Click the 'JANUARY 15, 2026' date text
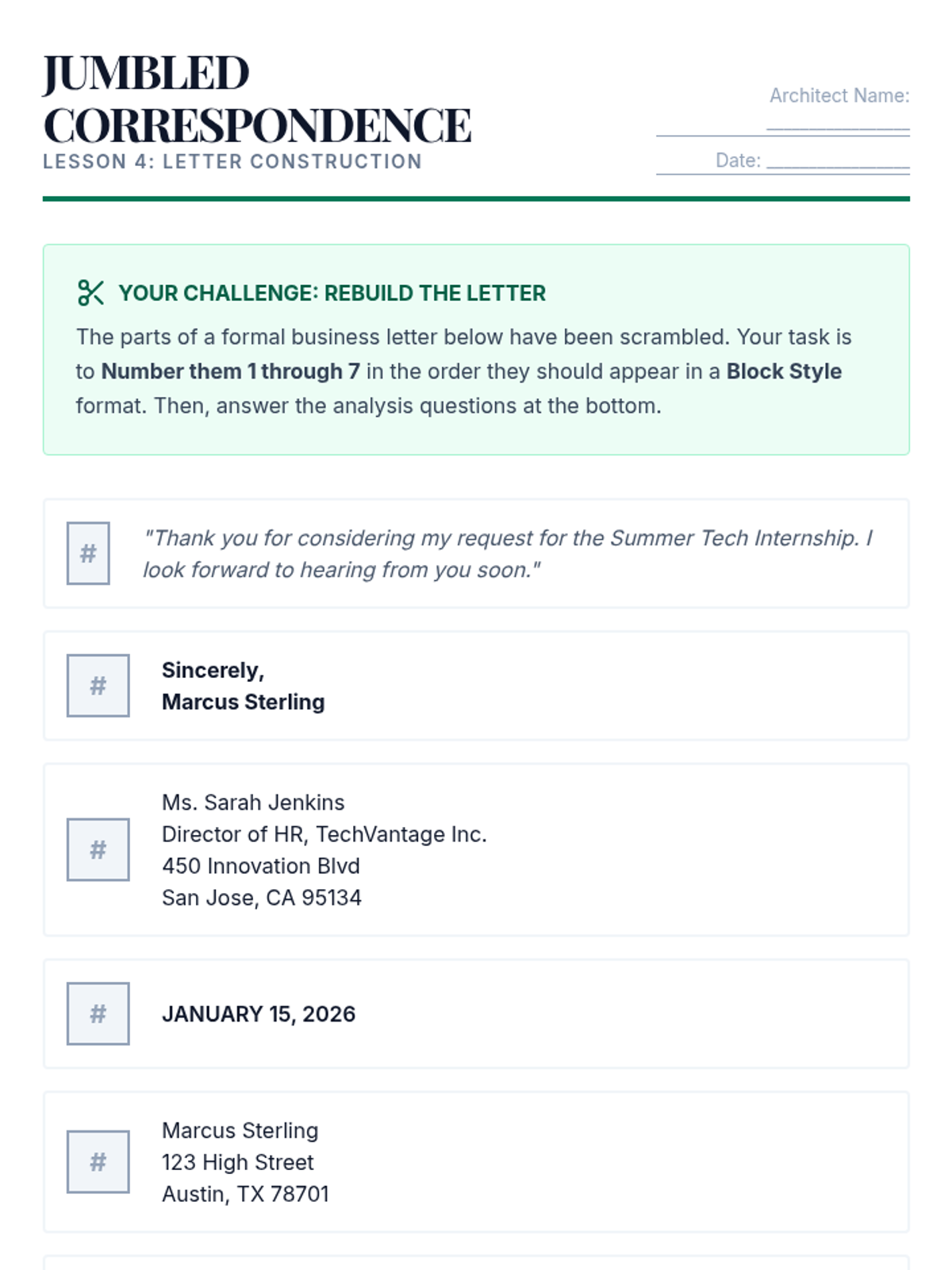 (x=259, y=1014)
